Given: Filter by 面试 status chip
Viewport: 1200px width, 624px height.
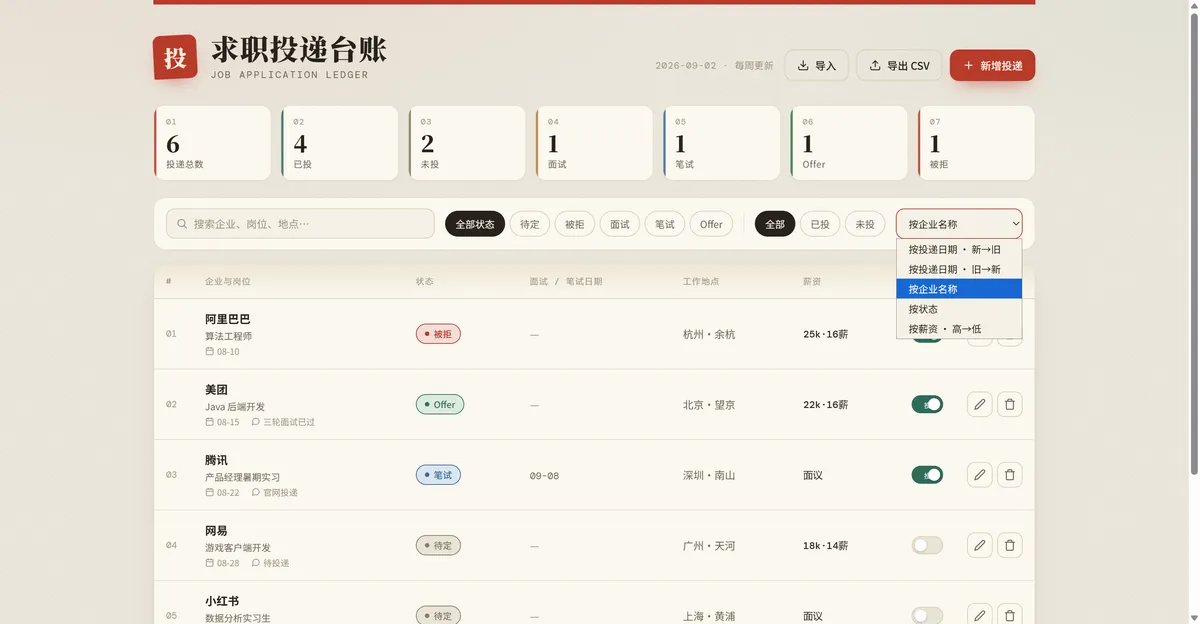Looking at the screenshot, I should [620, 224].
